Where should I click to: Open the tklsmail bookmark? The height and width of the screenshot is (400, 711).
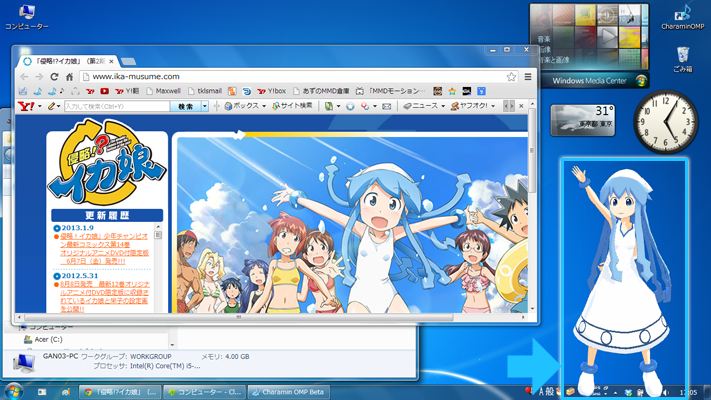point(205,91)
